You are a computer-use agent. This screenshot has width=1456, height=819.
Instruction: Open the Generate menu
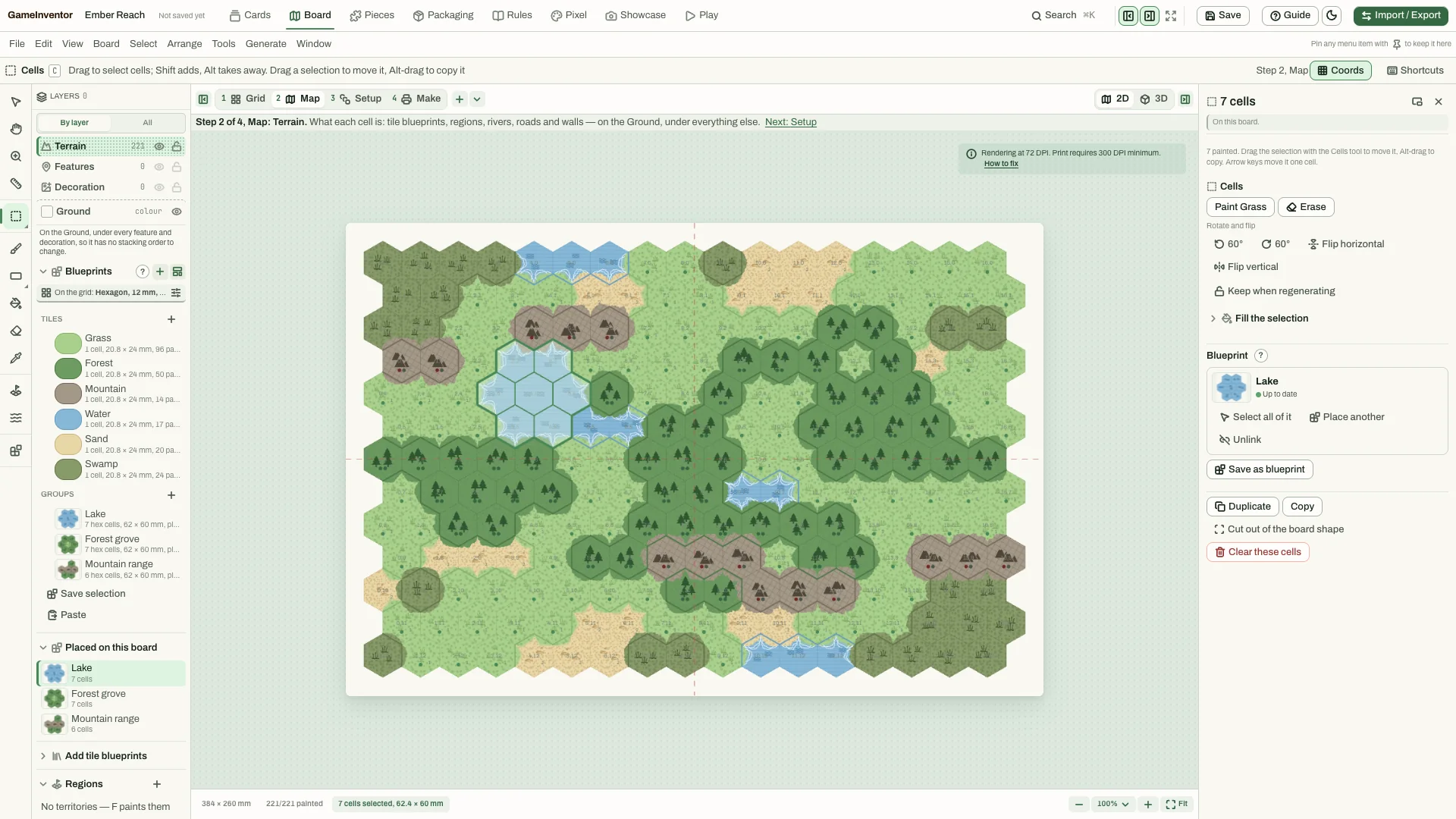(x=266, y=44)
